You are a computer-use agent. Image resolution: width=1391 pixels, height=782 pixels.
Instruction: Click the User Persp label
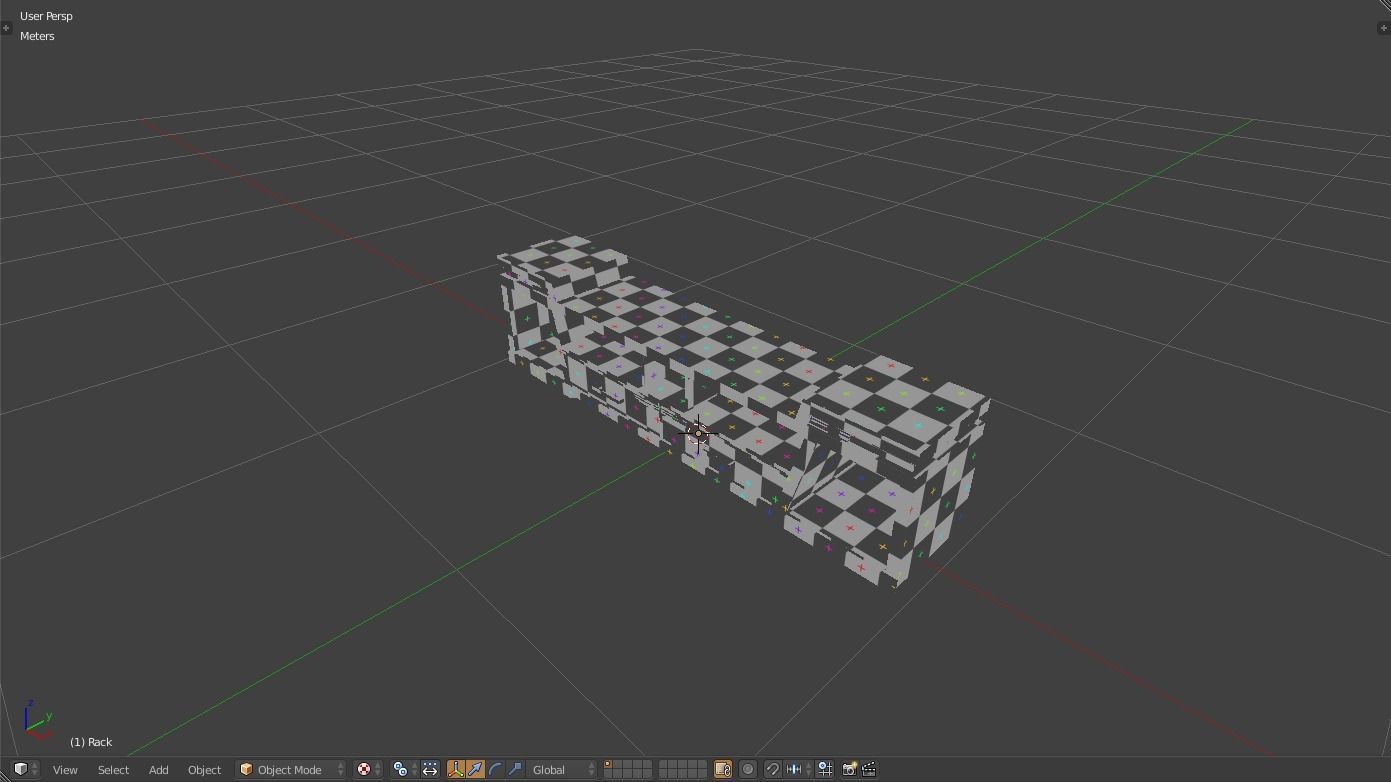pyautogui.click(x=46, y=16)
